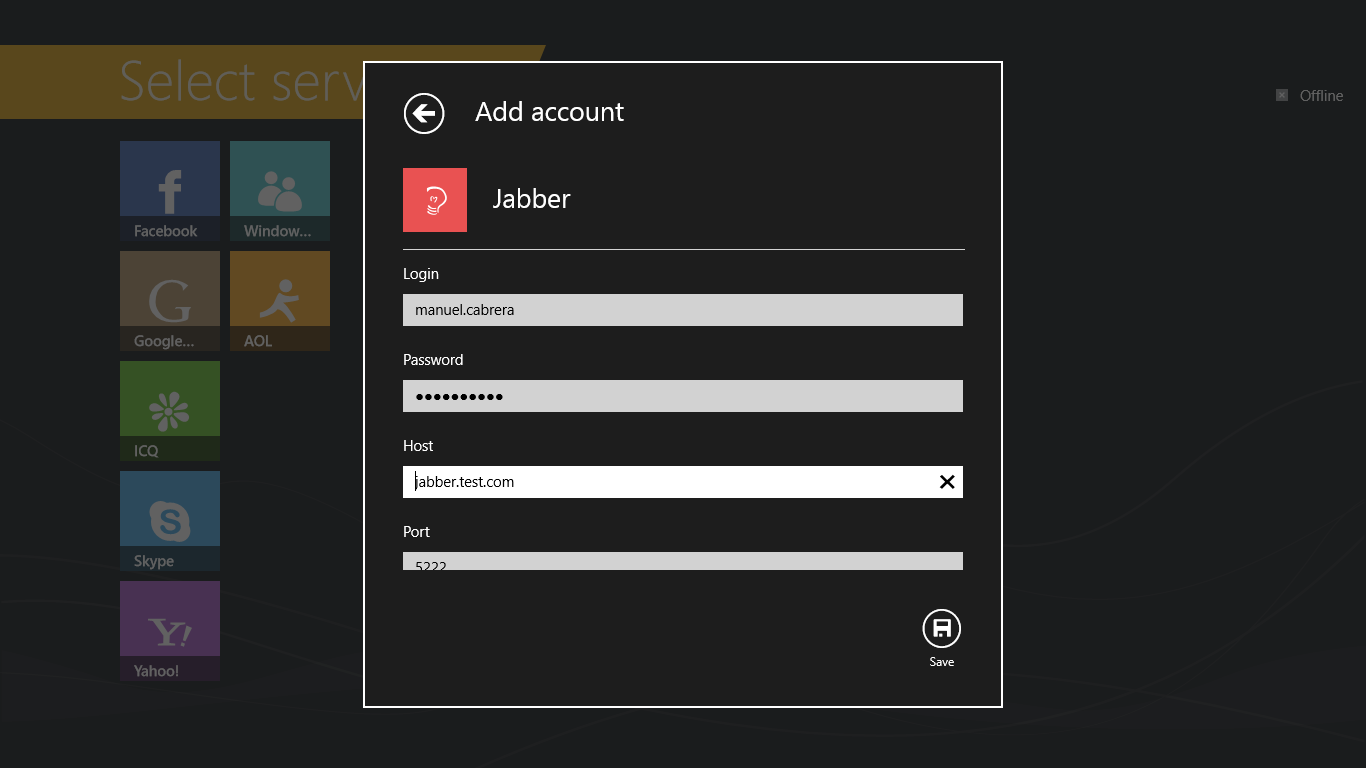Click the Save icon
Screen dimensions: 1366x768
click(x=941, y=628)
